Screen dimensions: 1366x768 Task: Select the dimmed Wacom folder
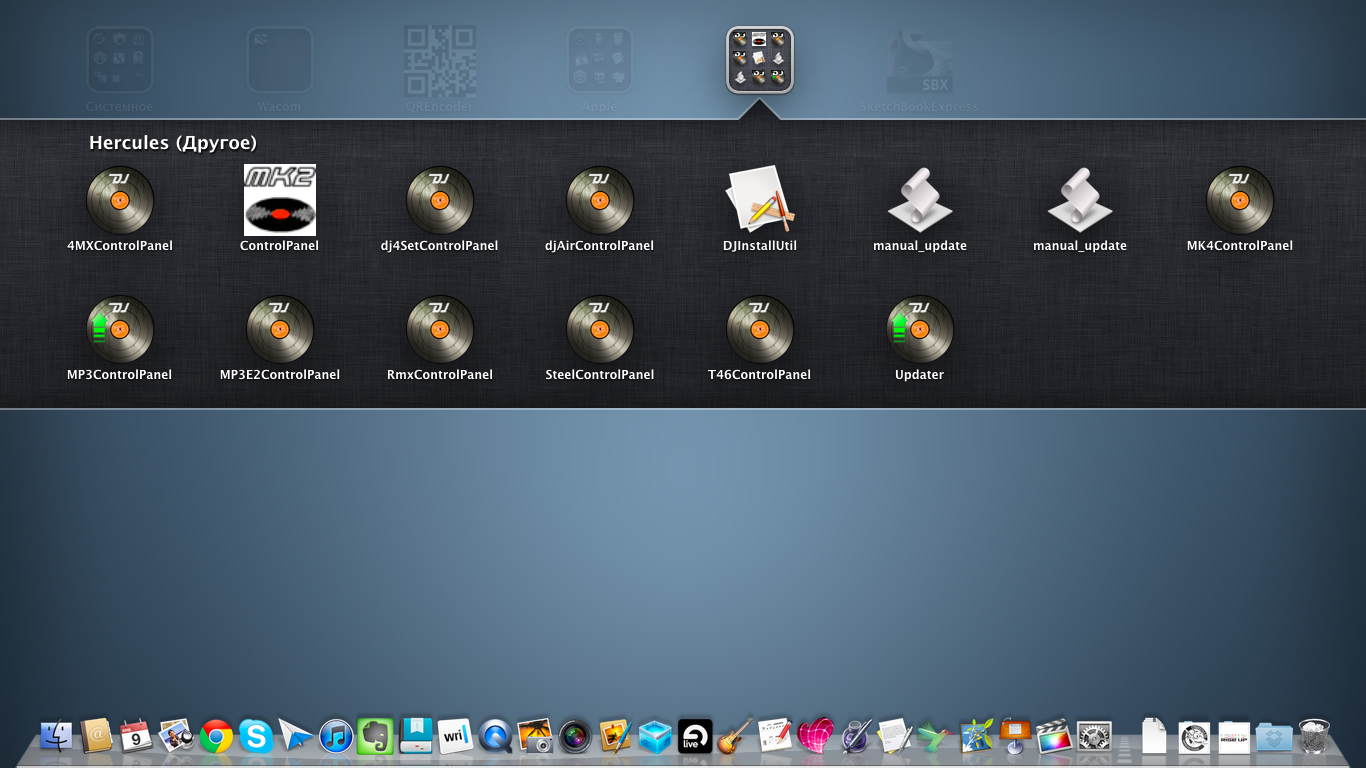280,60
